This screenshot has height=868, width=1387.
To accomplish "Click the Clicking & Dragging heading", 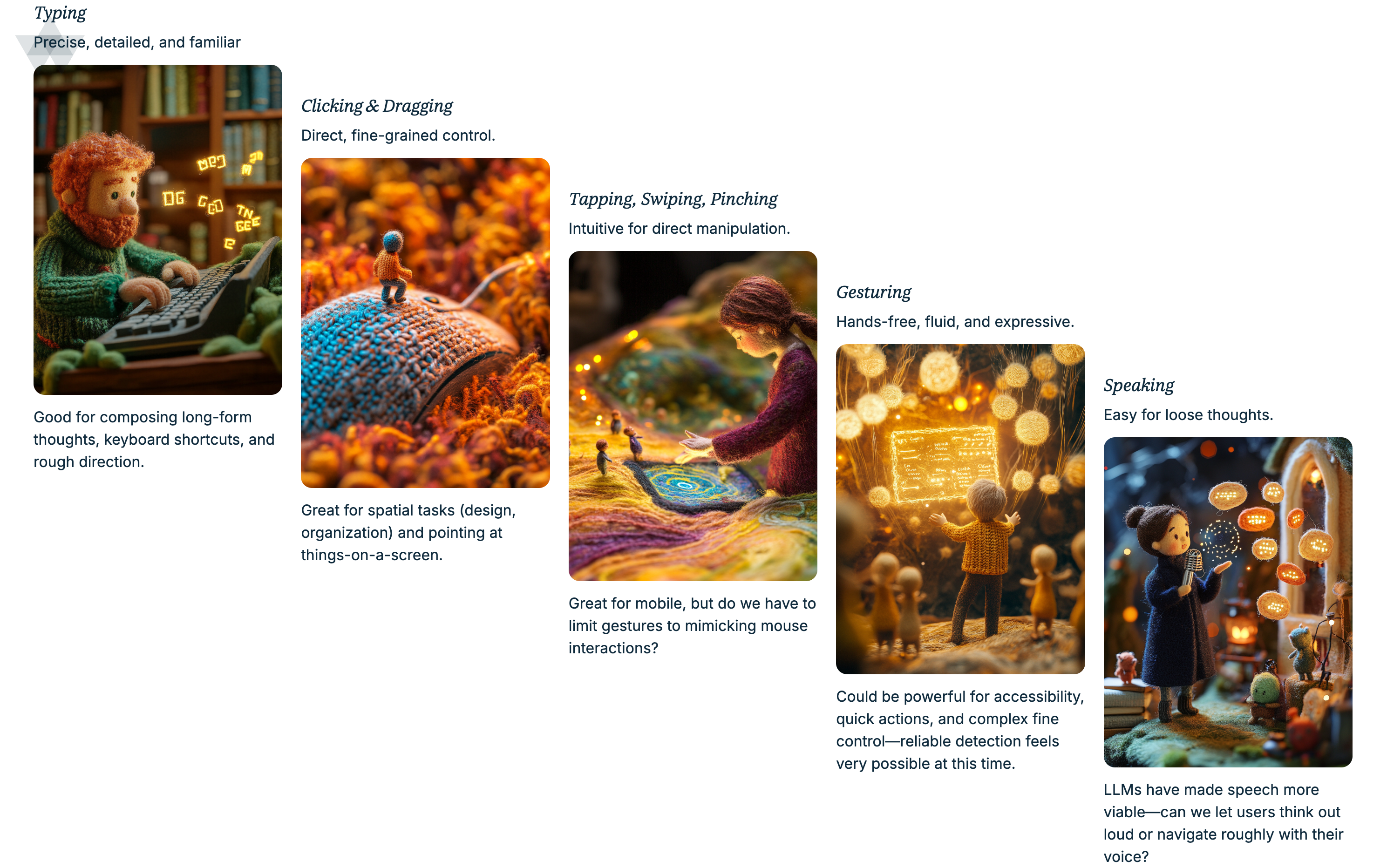I will pyautogui.click(x=377, y=106).
